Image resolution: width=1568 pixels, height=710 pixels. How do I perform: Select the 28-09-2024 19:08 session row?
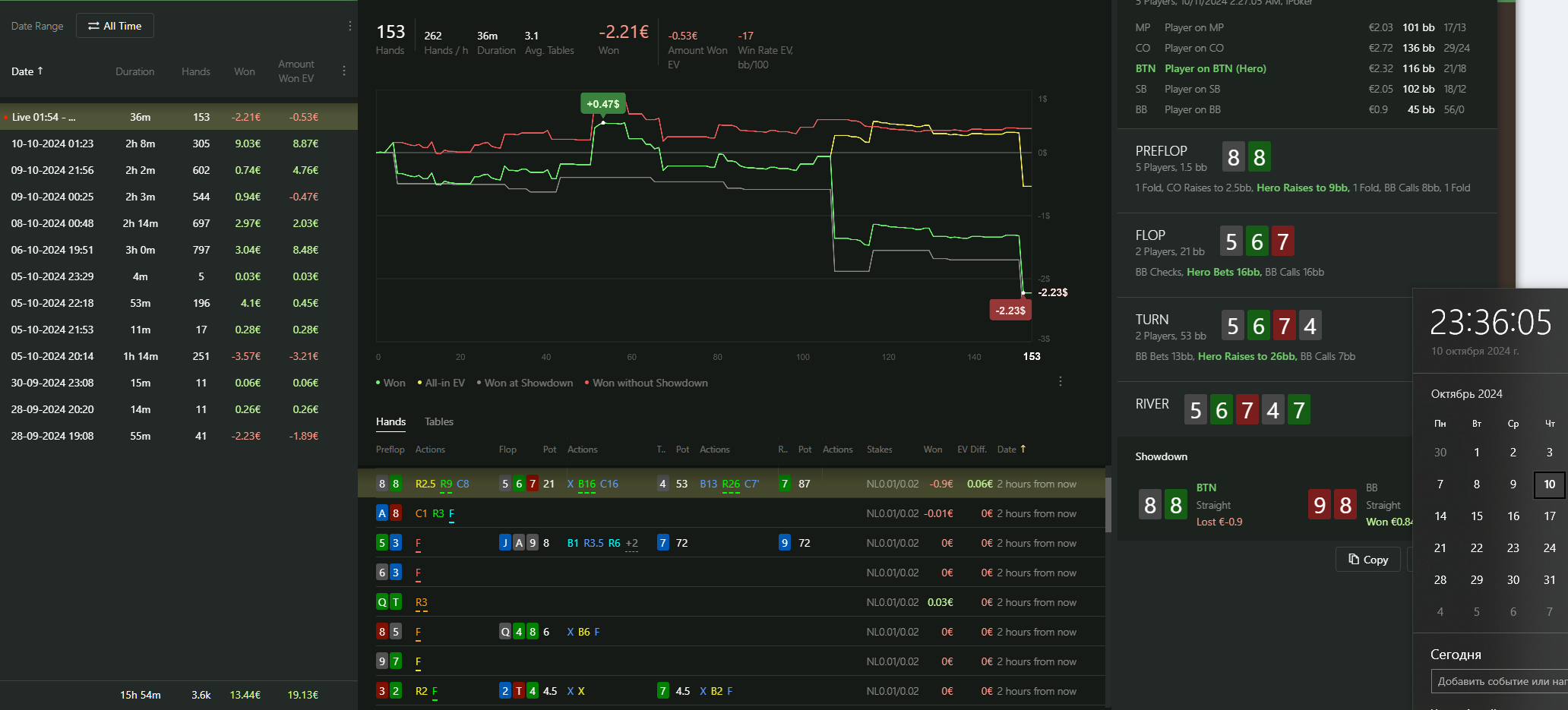(x=179, y=436)
